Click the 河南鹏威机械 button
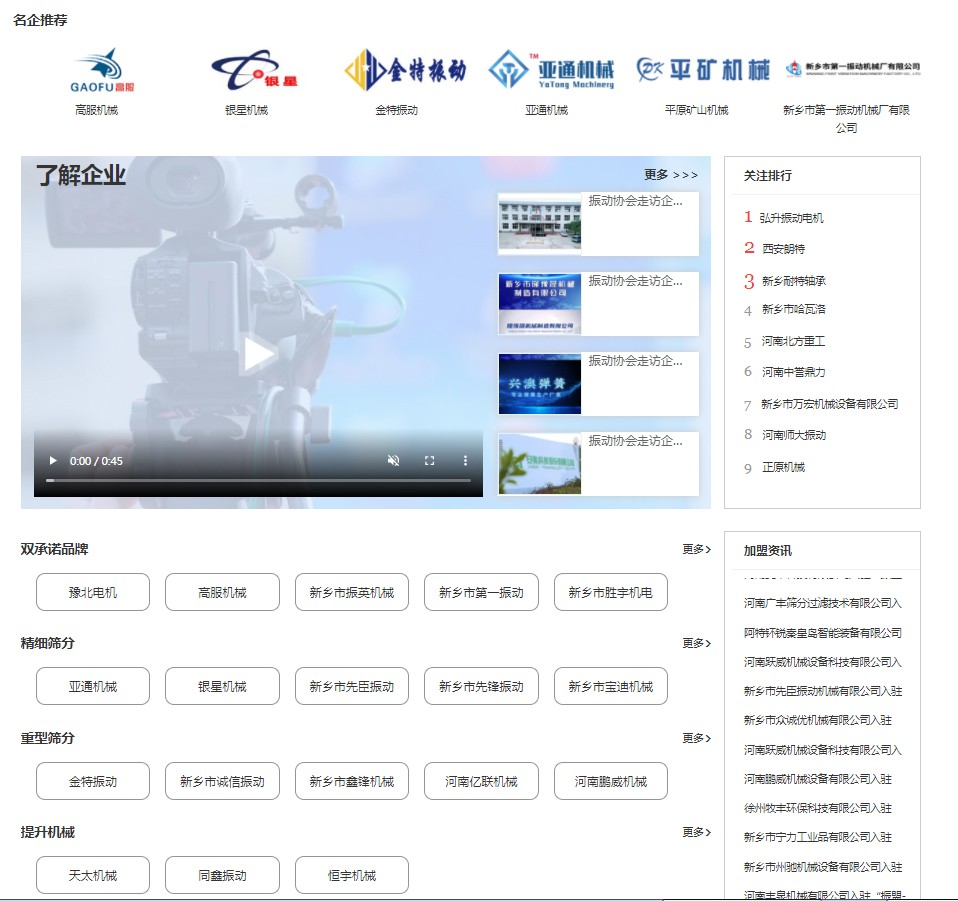The height and width of the screenshot is (901, 958). click(610, 781)
